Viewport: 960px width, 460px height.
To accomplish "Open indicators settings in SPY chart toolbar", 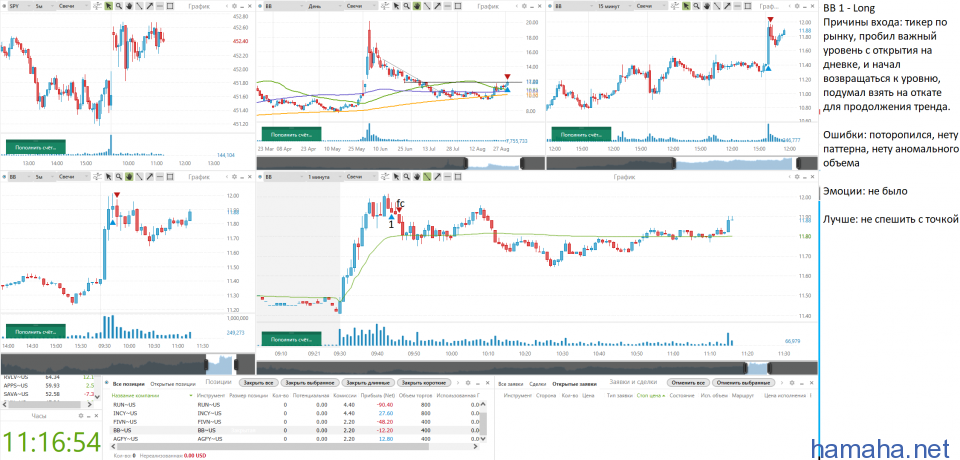I will [x=97, y=6].
